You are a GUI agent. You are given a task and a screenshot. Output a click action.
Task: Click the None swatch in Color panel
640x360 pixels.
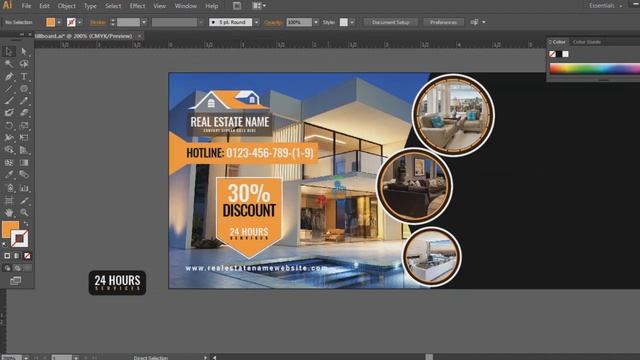tap(552, 54)
